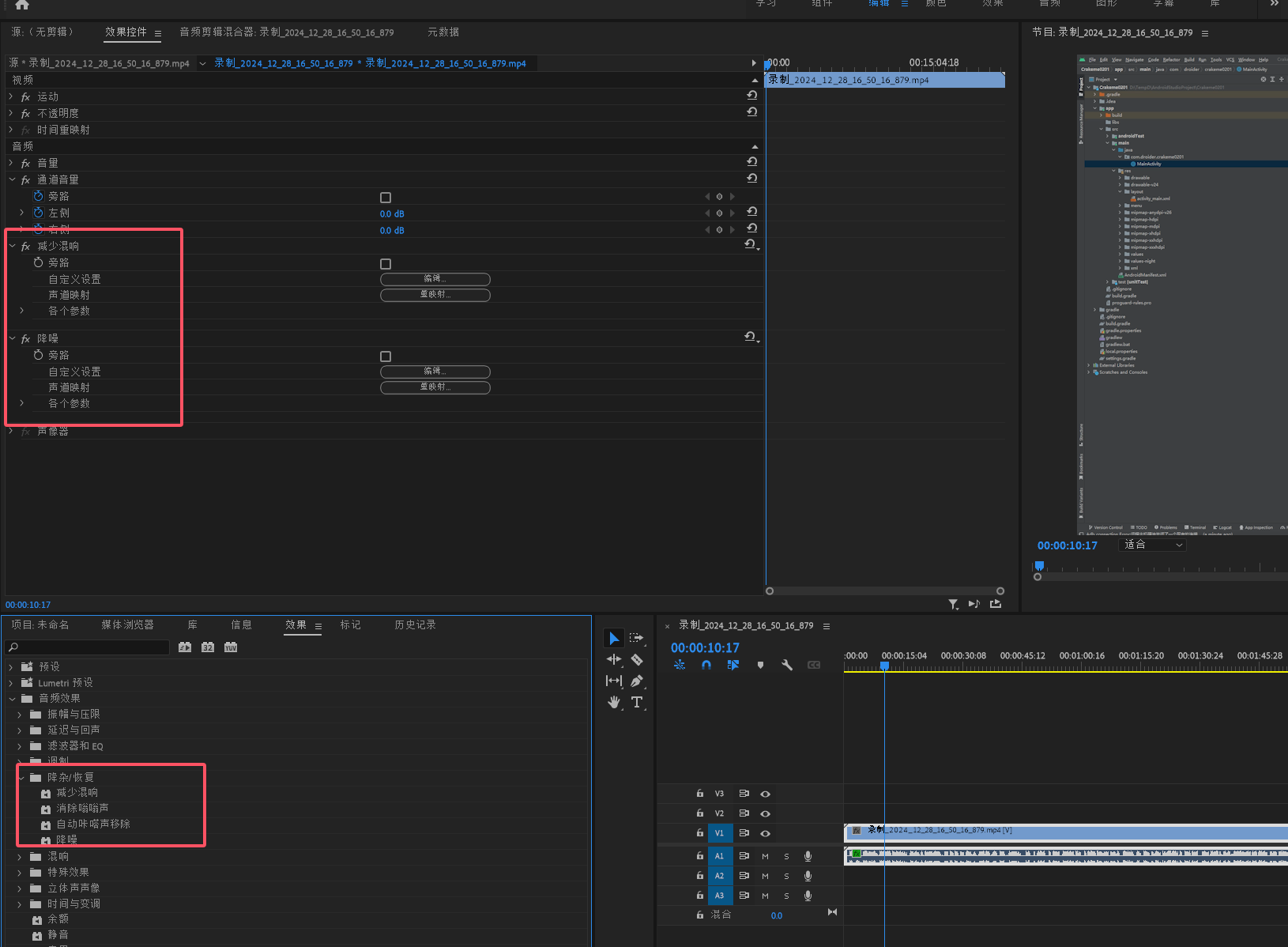Viewport: 1288px width, 947px height.
Task: Open timeline display settings wrench
Action: pos(787,665)
